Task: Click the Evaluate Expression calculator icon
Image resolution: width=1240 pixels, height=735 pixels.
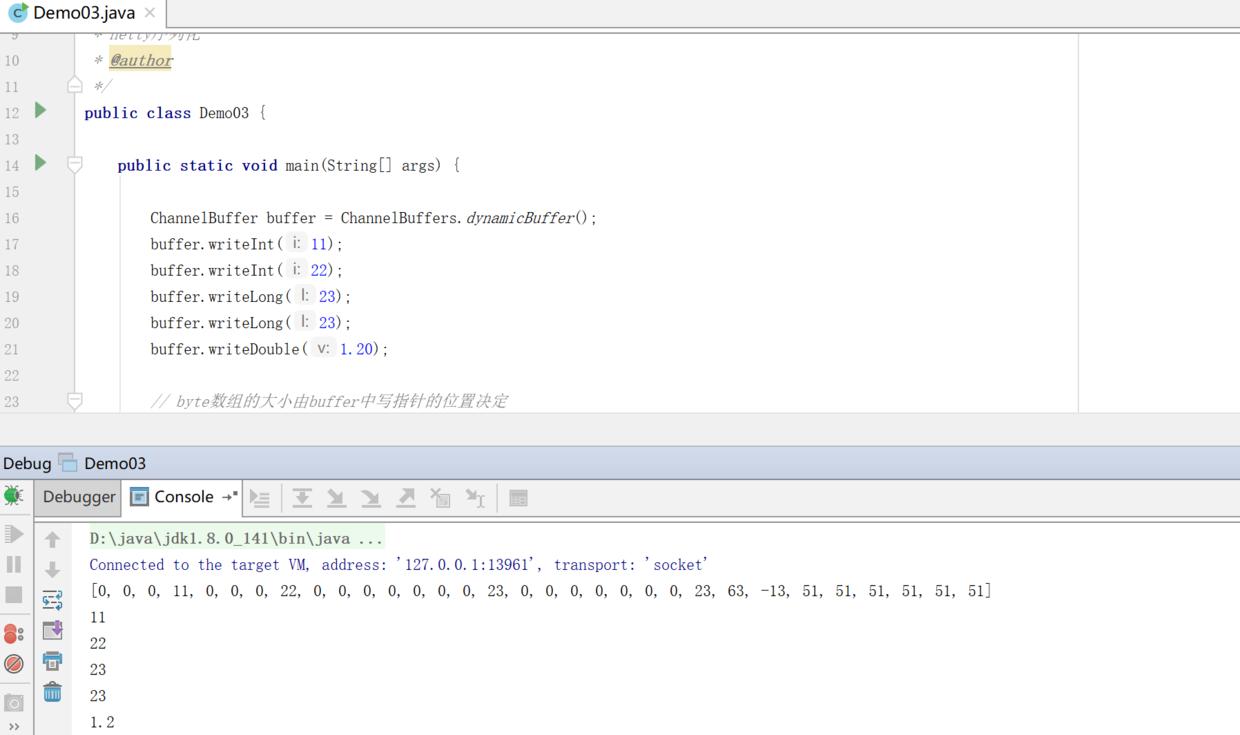Action: [518, 498]
